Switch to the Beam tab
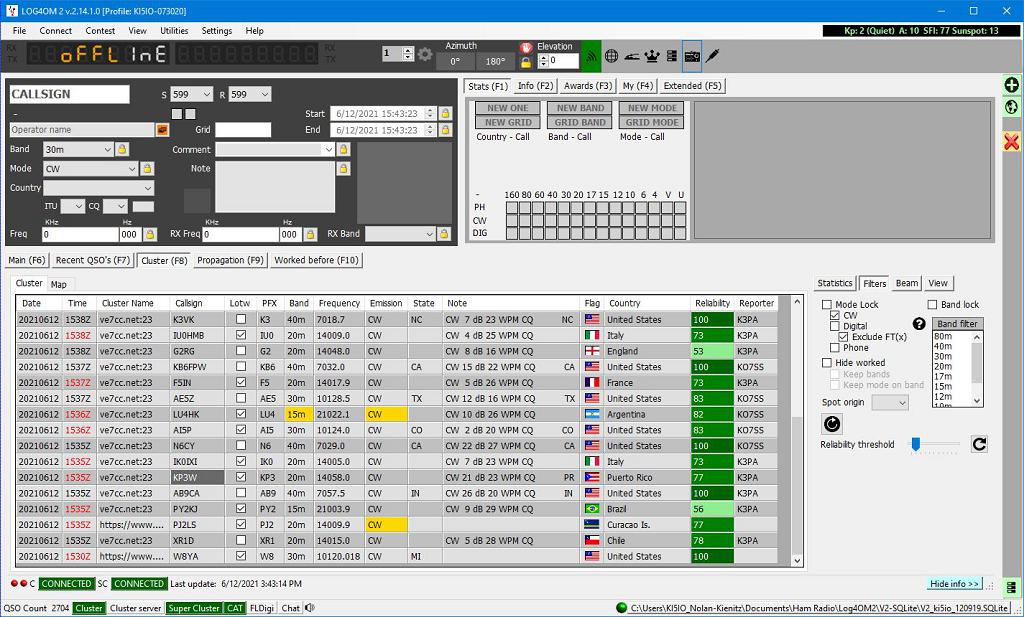1024x617 pixels. (x=906, y=283)
